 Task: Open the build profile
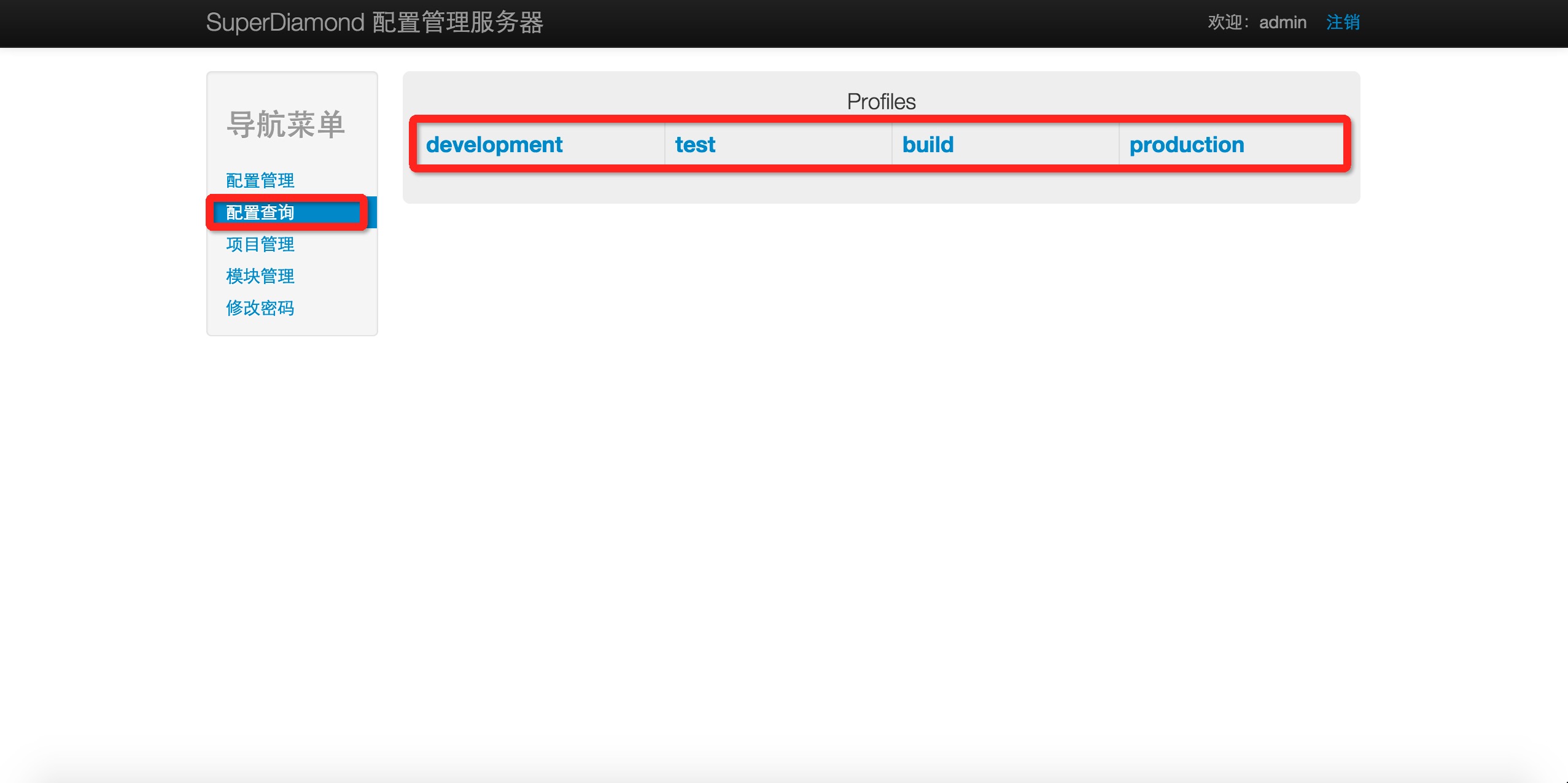click(x=927, y=145)
